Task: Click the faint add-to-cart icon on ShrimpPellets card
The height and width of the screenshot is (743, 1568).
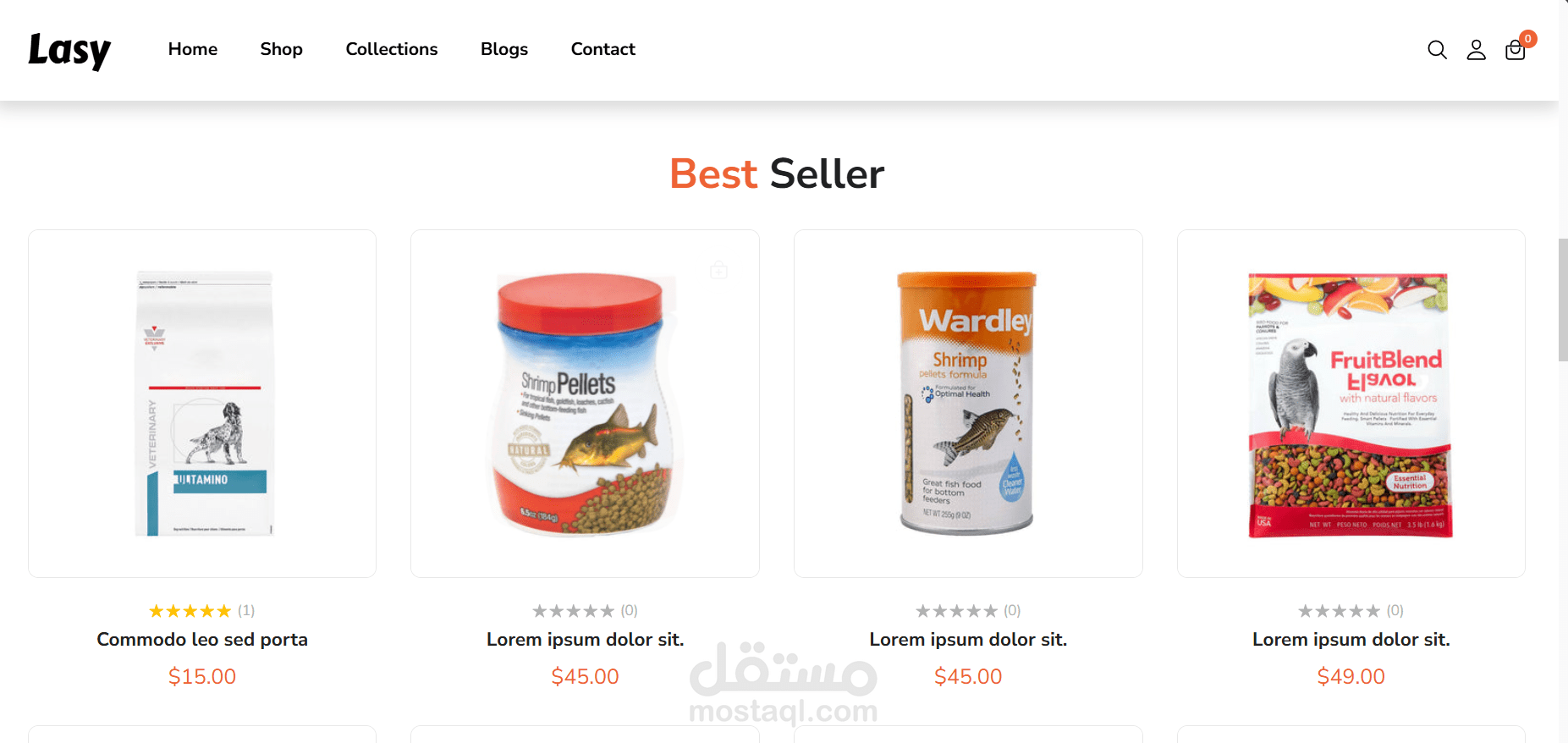Action: point(718,270)
